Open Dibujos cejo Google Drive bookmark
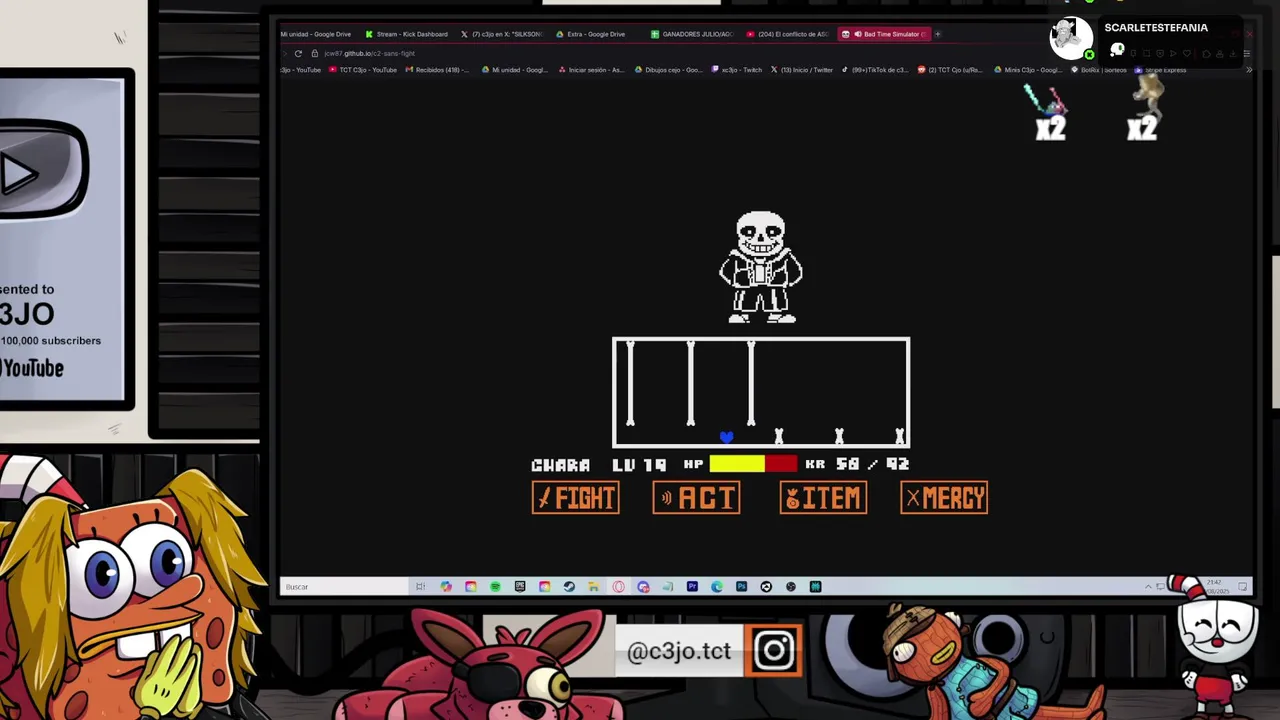 coord(668,70)
